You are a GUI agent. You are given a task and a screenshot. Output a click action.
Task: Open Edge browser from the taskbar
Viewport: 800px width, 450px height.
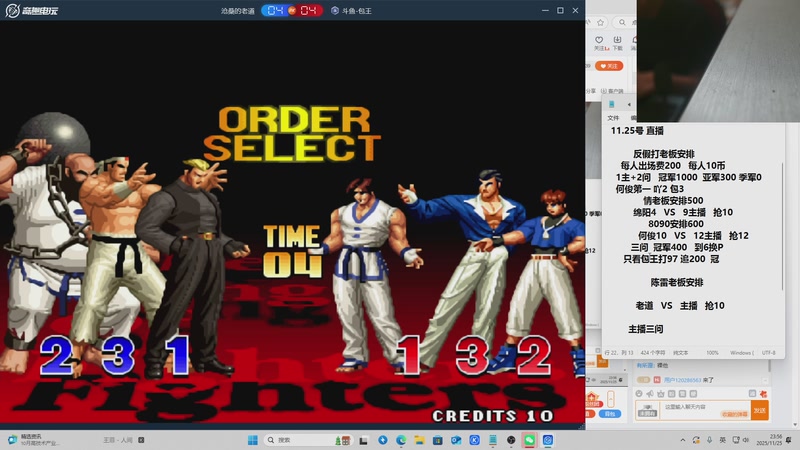click(401, 440)
